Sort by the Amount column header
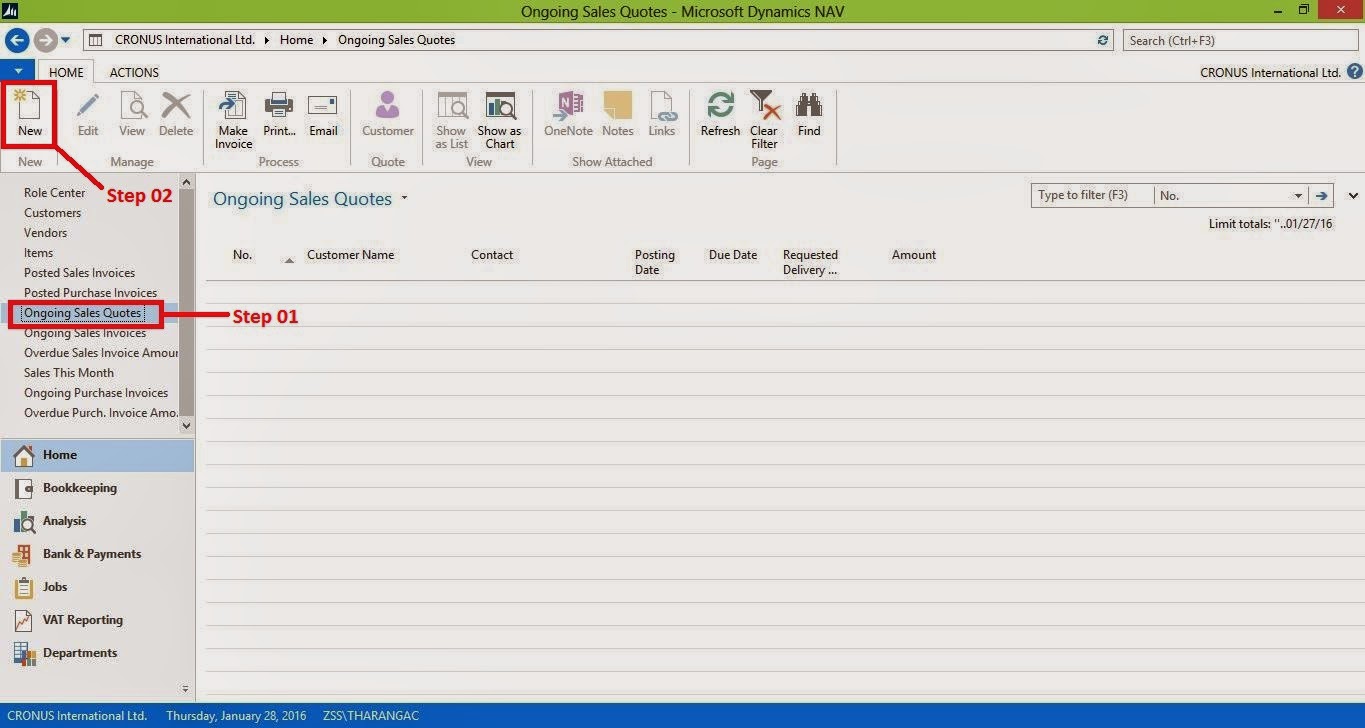1365x728 pixels. [x=914, y=255]
